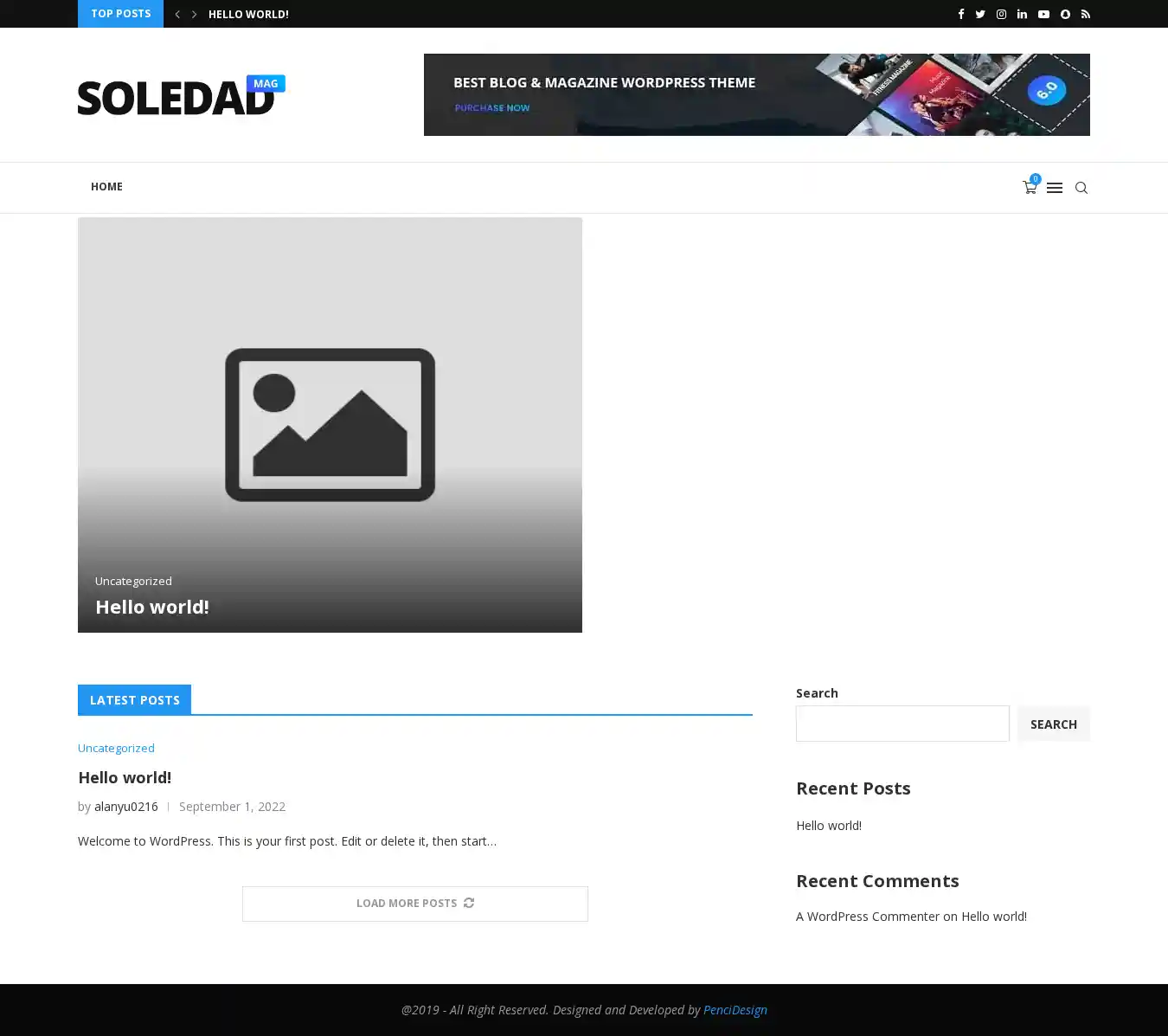
Task: Open the featured Hello world! image
Action: pos(330,424)
